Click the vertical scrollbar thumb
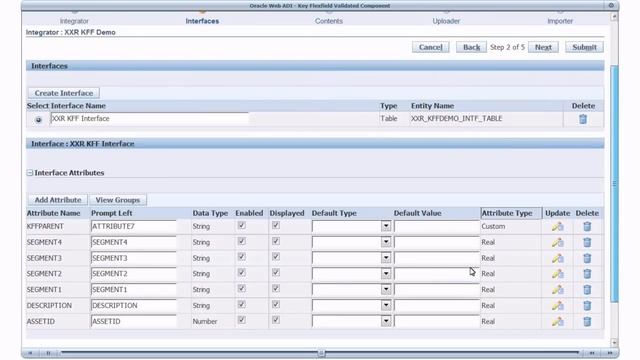This screenshot has width=640, height=360. click(614, 184)
